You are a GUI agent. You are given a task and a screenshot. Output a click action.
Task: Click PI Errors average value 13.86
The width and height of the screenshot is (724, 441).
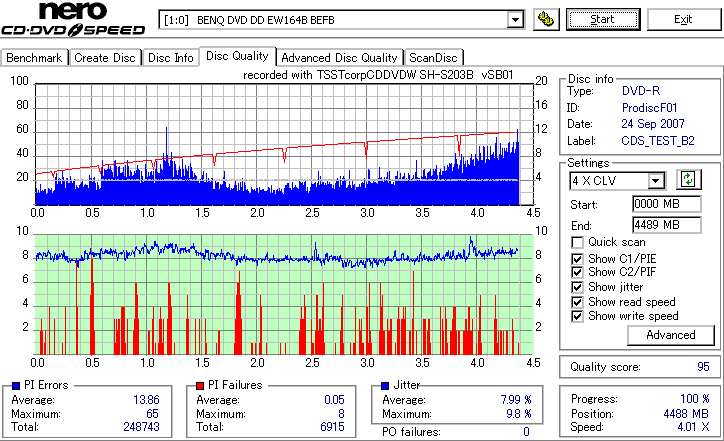point(146,399)
